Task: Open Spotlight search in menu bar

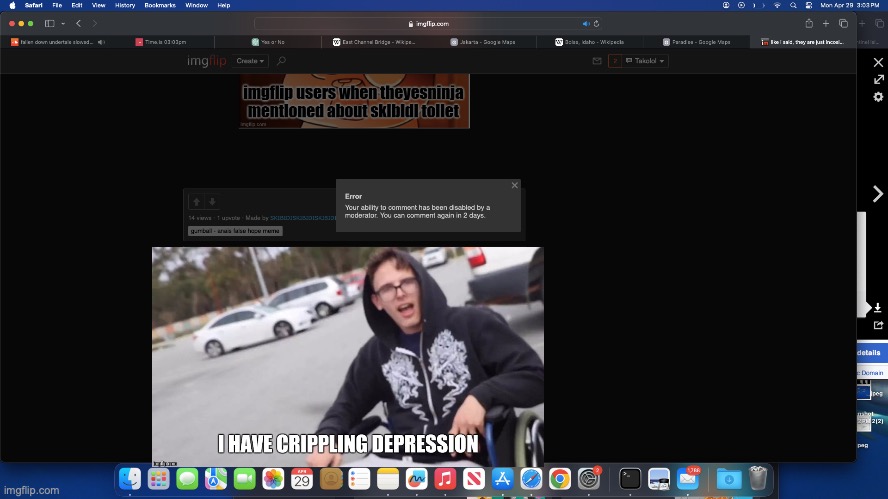Action: (793, 5)
